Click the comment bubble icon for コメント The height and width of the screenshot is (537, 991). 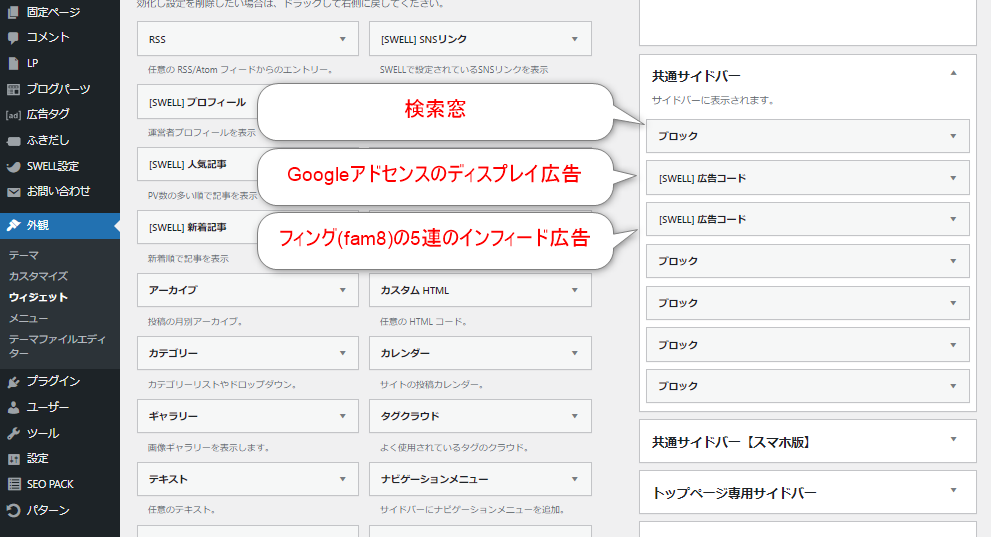(13, 37)
